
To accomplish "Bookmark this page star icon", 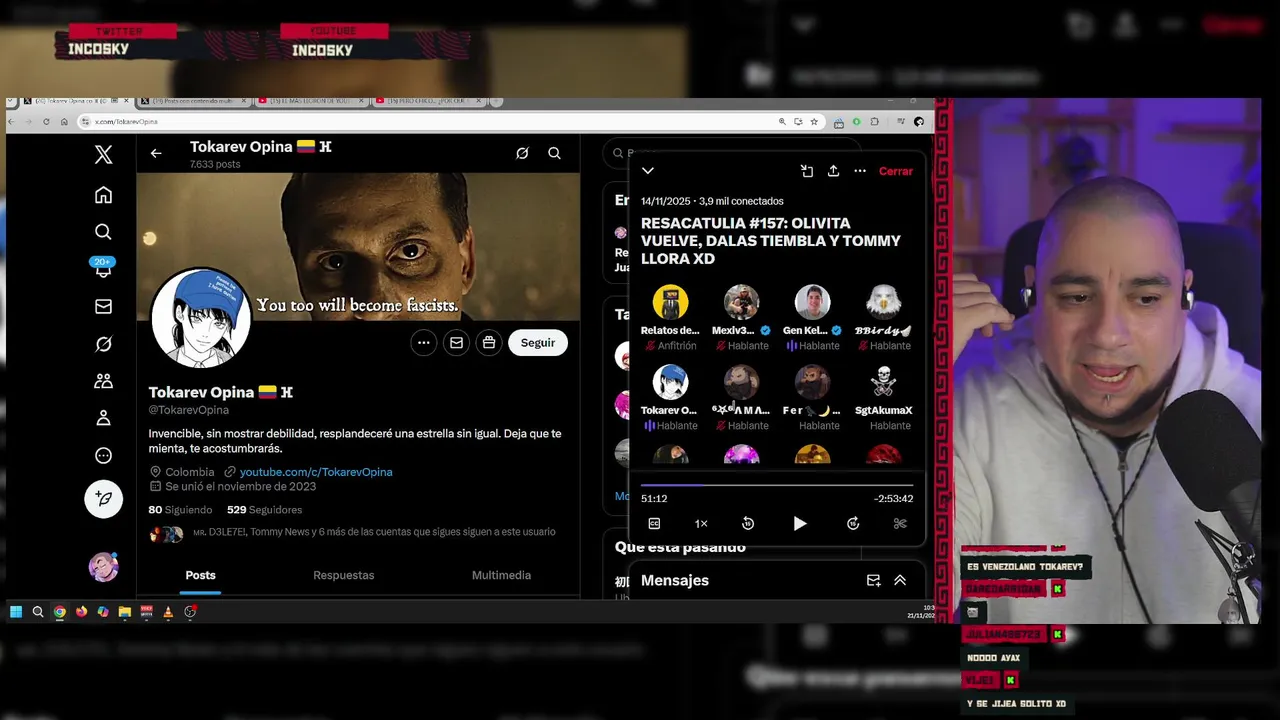I will [x=814, y=121].
